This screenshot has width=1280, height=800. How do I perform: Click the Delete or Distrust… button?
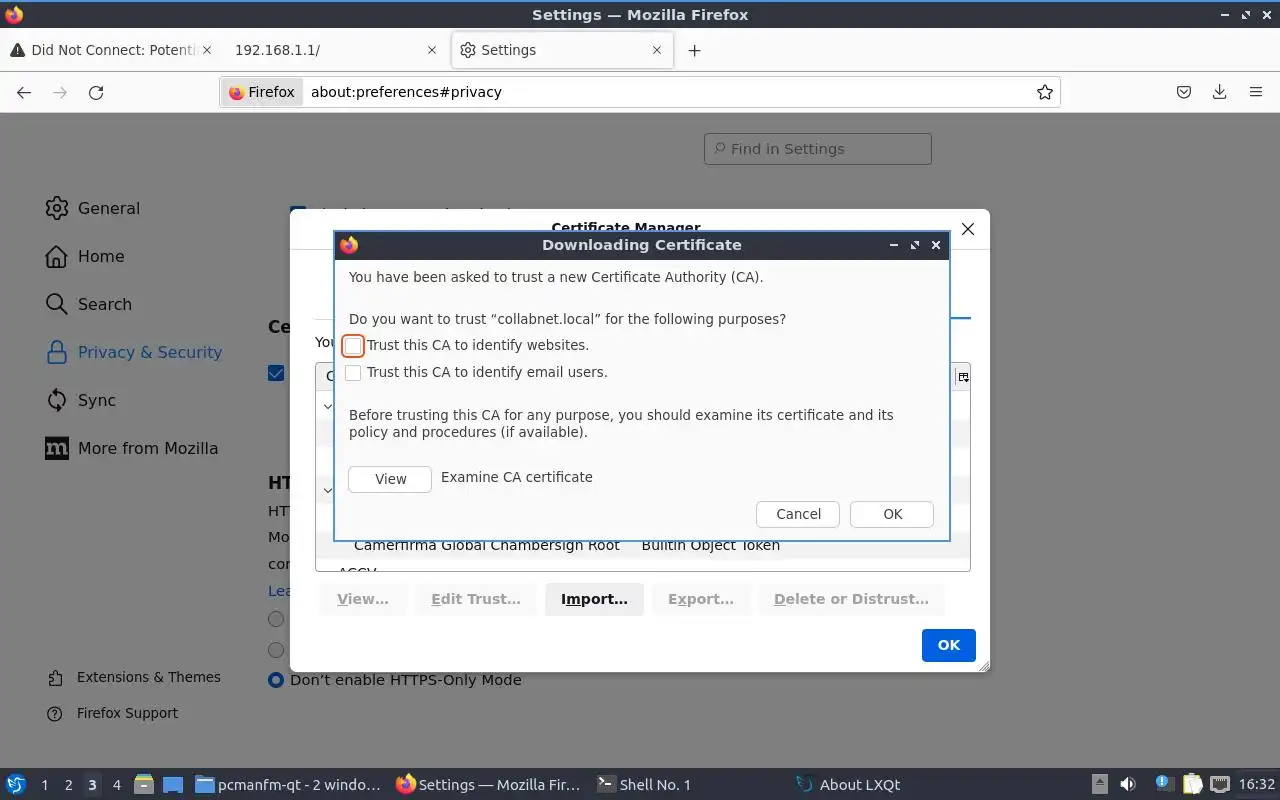click(851, 599)
